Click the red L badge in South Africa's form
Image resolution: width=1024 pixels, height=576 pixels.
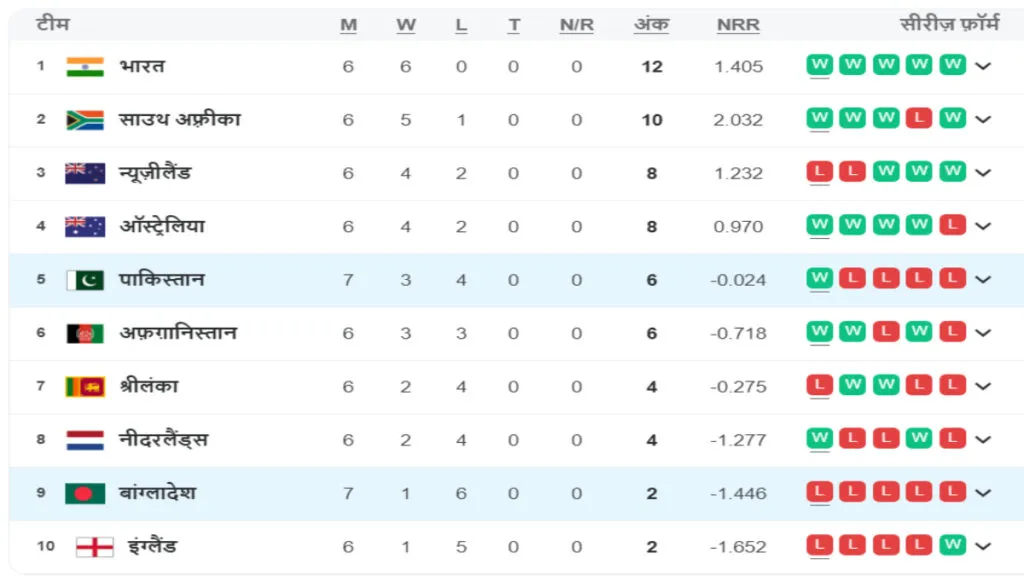tap(919, 118)
